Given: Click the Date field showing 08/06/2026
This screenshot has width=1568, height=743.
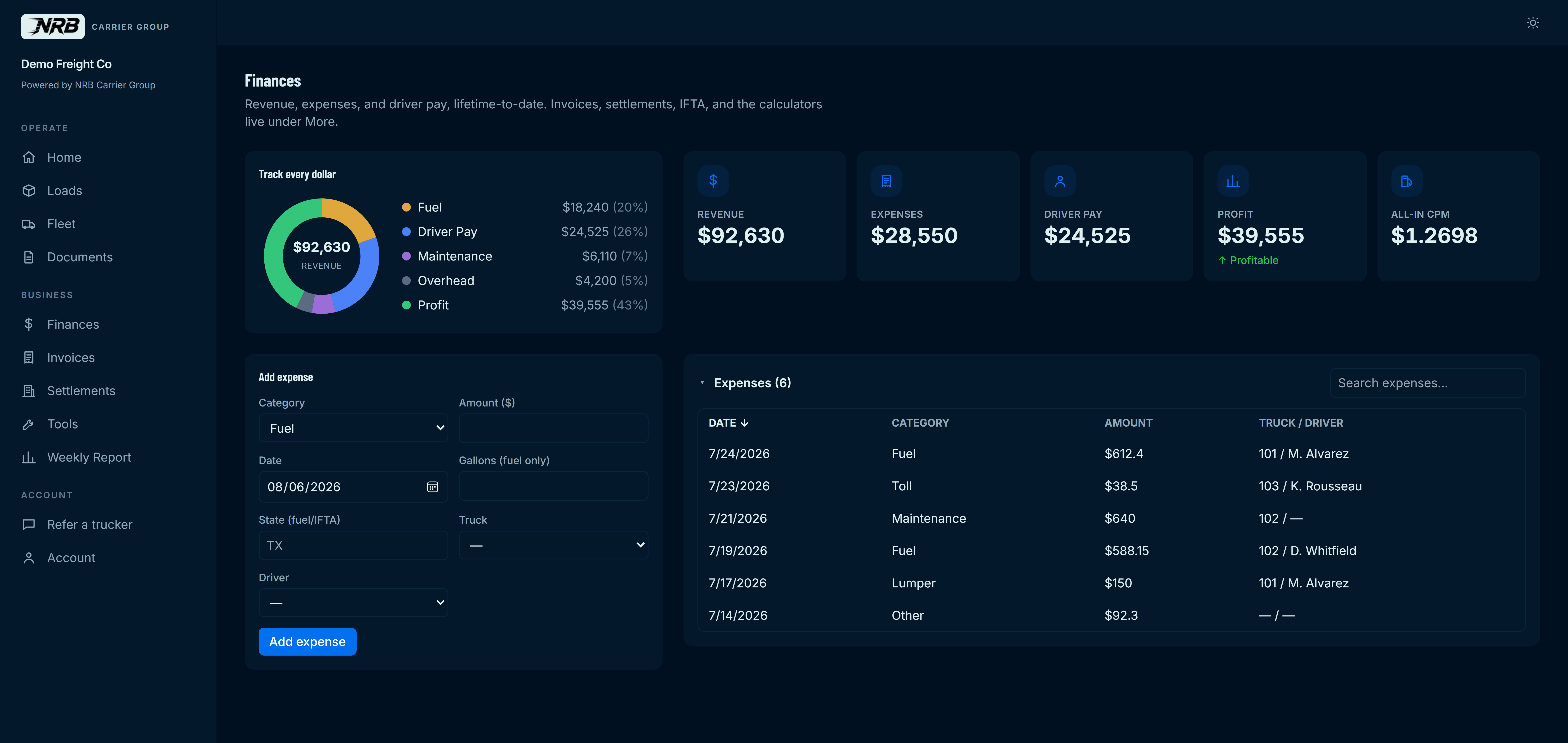Looking at the screenshot, I should coord(353,487).
